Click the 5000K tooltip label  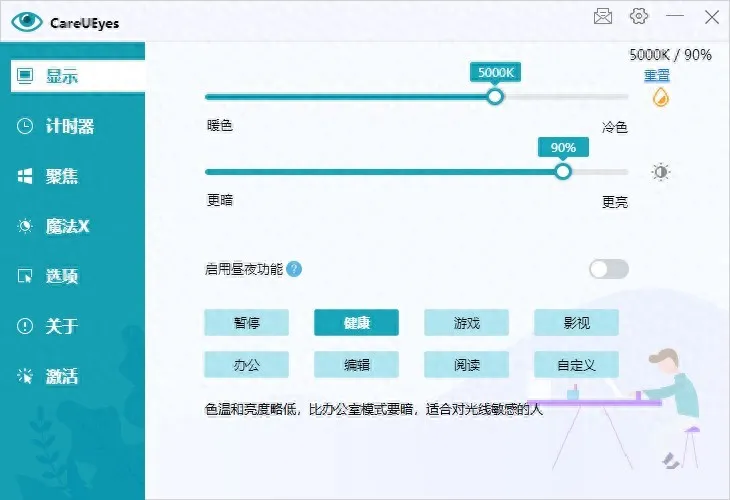(x=495, y=72)
